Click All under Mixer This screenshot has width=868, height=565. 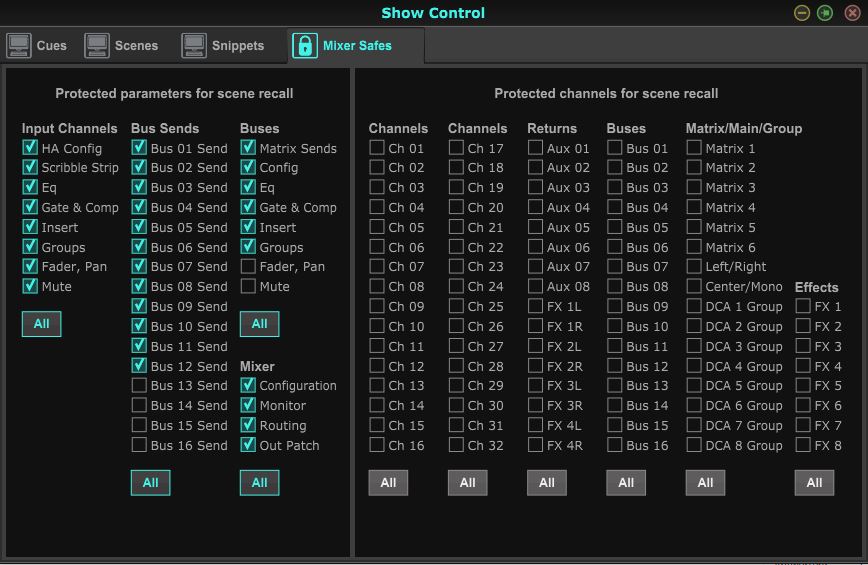click(x=260, y=483)
